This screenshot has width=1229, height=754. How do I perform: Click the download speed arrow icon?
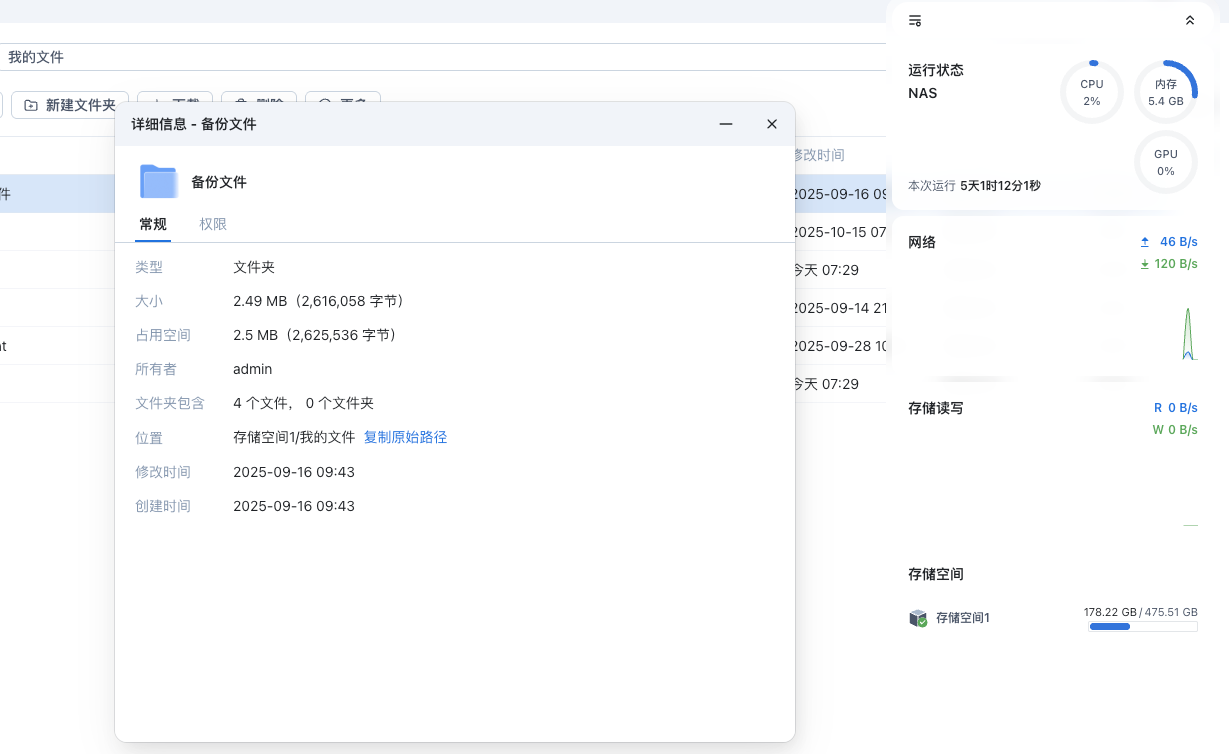coord(1144,263)
